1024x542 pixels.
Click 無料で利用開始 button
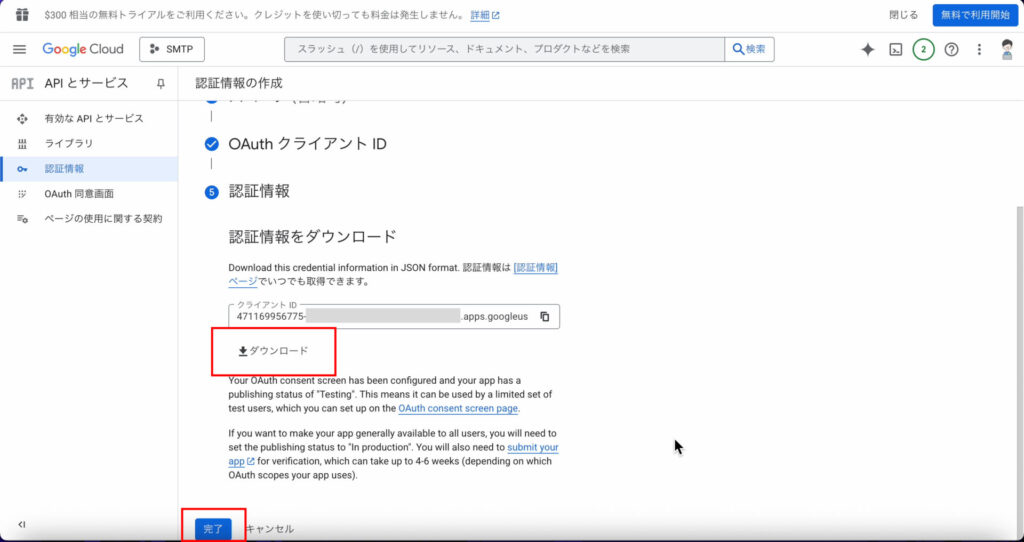[976, 15]
